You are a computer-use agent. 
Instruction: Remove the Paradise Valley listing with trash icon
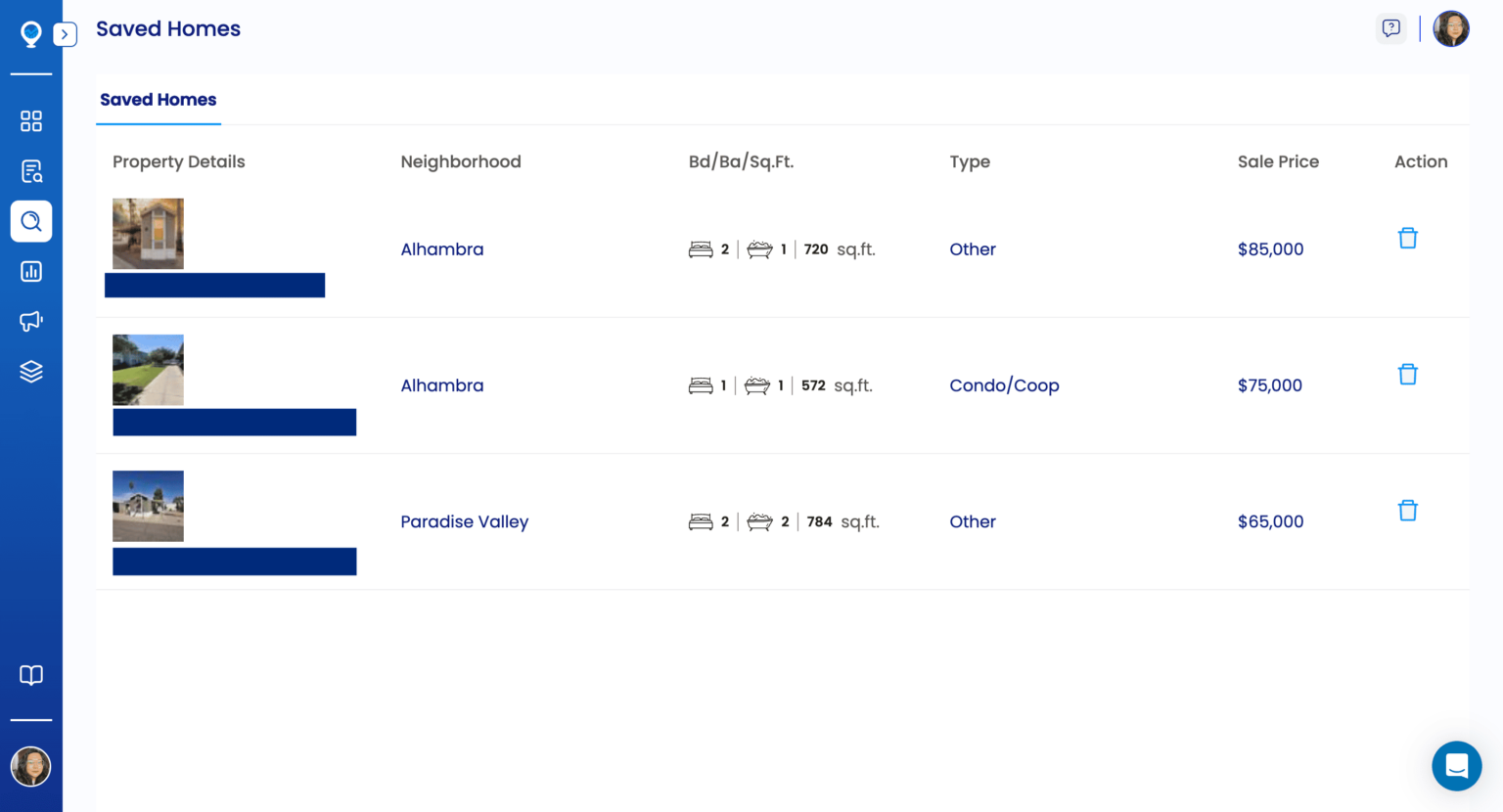point(1407,510)
